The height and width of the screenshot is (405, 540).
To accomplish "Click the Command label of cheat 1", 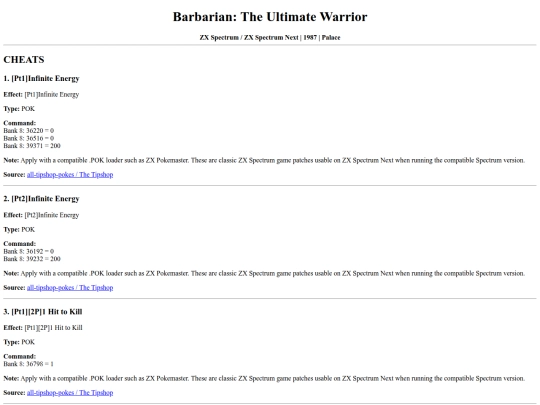I will pyautogui.click(x=20, y=123).
